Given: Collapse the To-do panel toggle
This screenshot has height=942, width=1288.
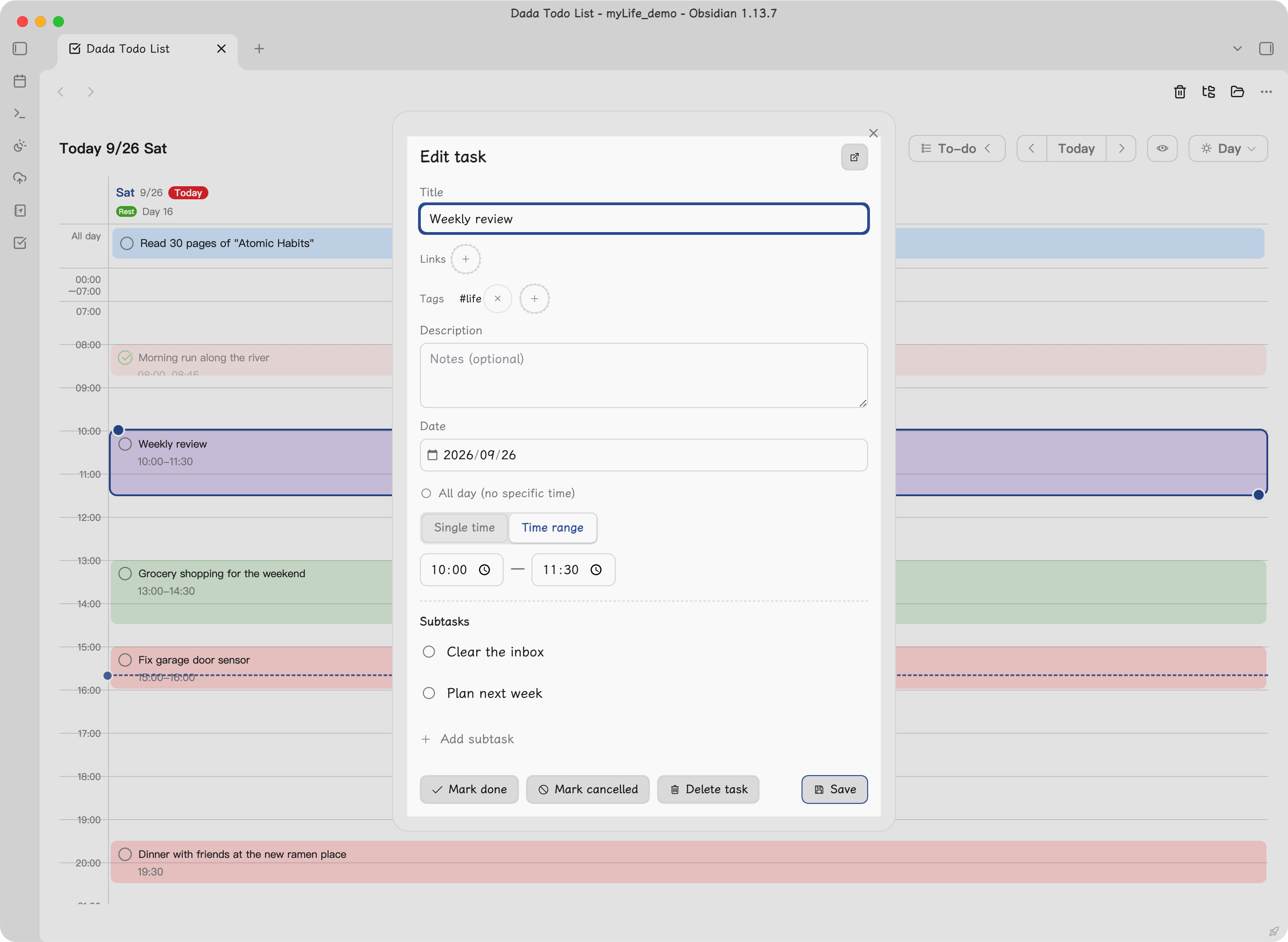Looking at the screenshot, I should click(957, 149).
